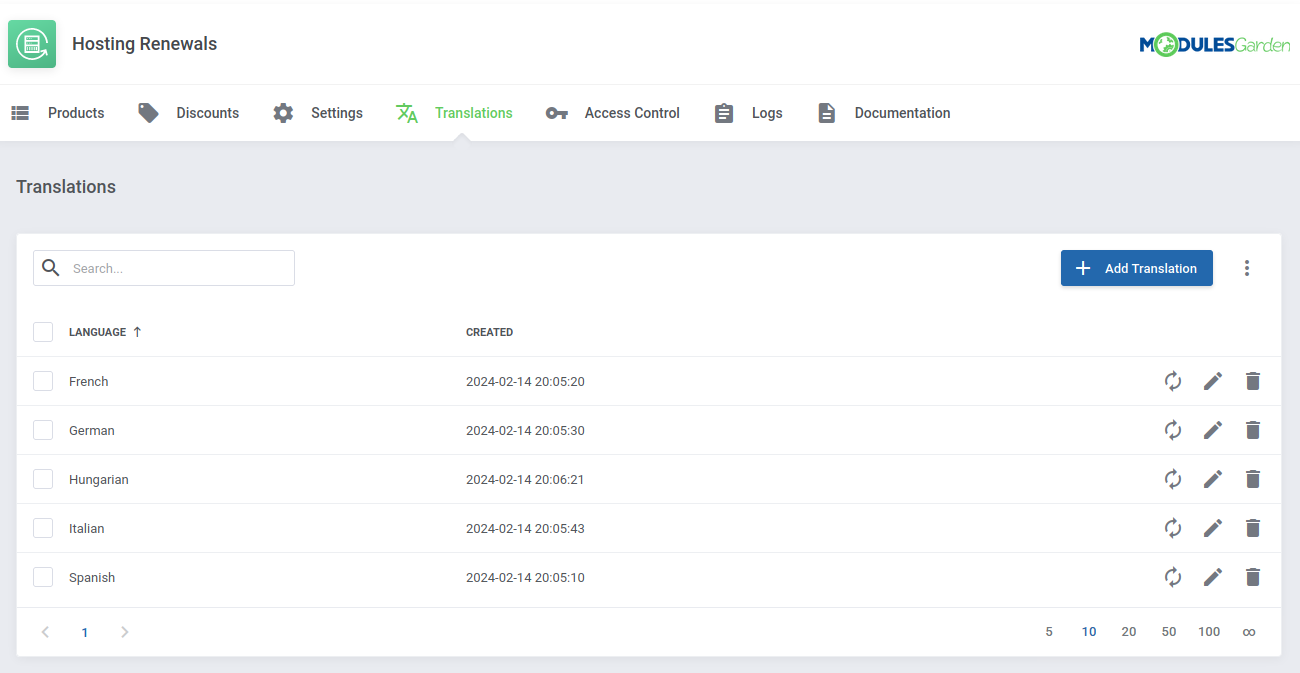Image resolution: width=1300 pixels, height=673 pixels.
Task: Click the Hungarian language cell
Action: pyautogui.click(x=98, y=480)
